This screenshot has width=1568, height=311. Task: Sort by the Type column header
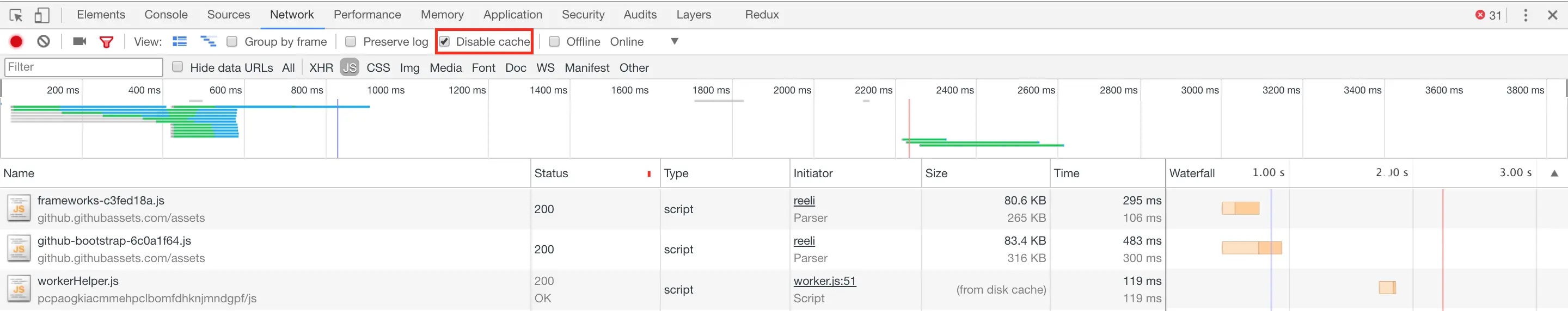click(x=725, y=173)
